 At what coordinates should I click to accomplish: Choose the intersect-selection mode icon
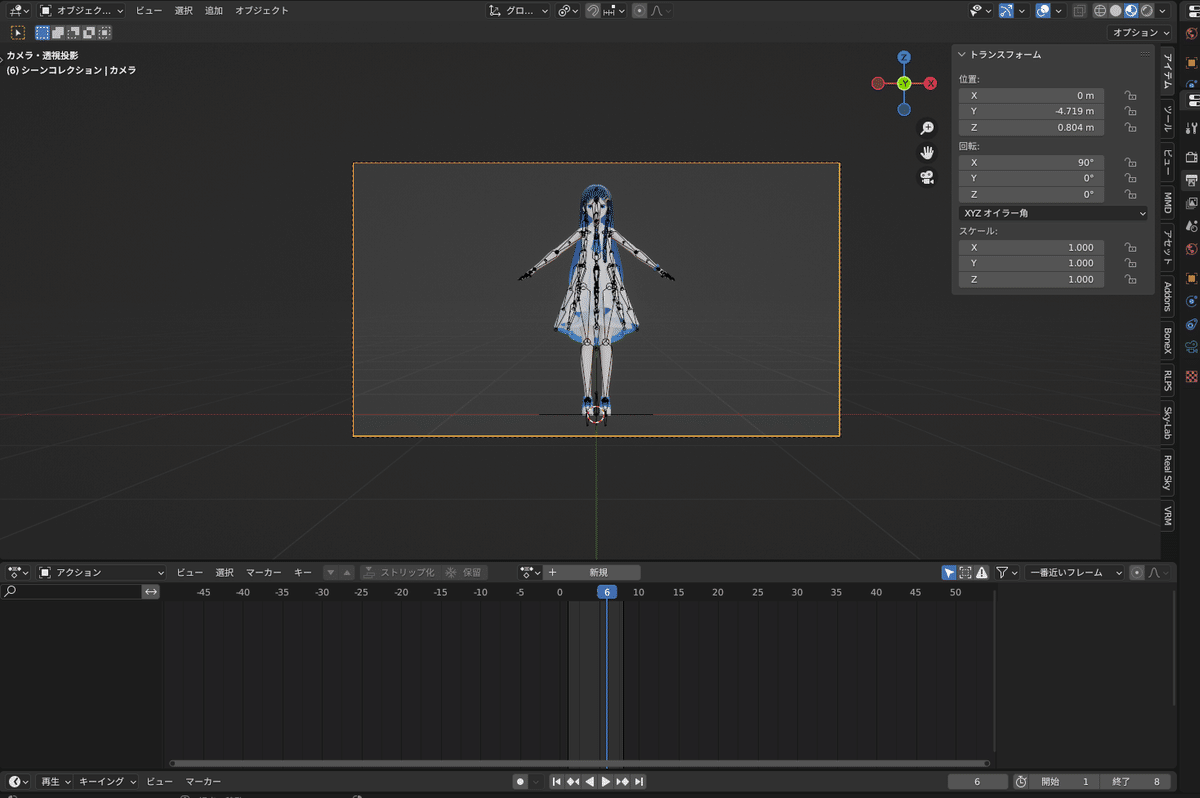pyautogui.click(x=103, y=32)
